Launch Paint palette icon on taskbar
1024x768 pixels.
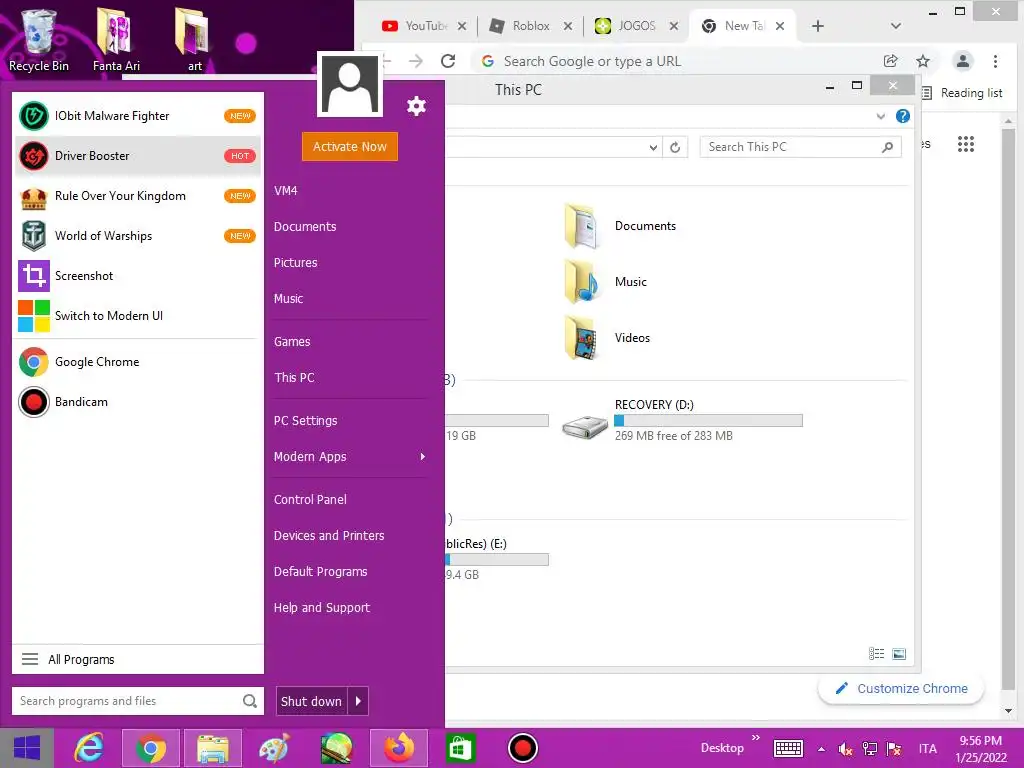click(274, 748)
